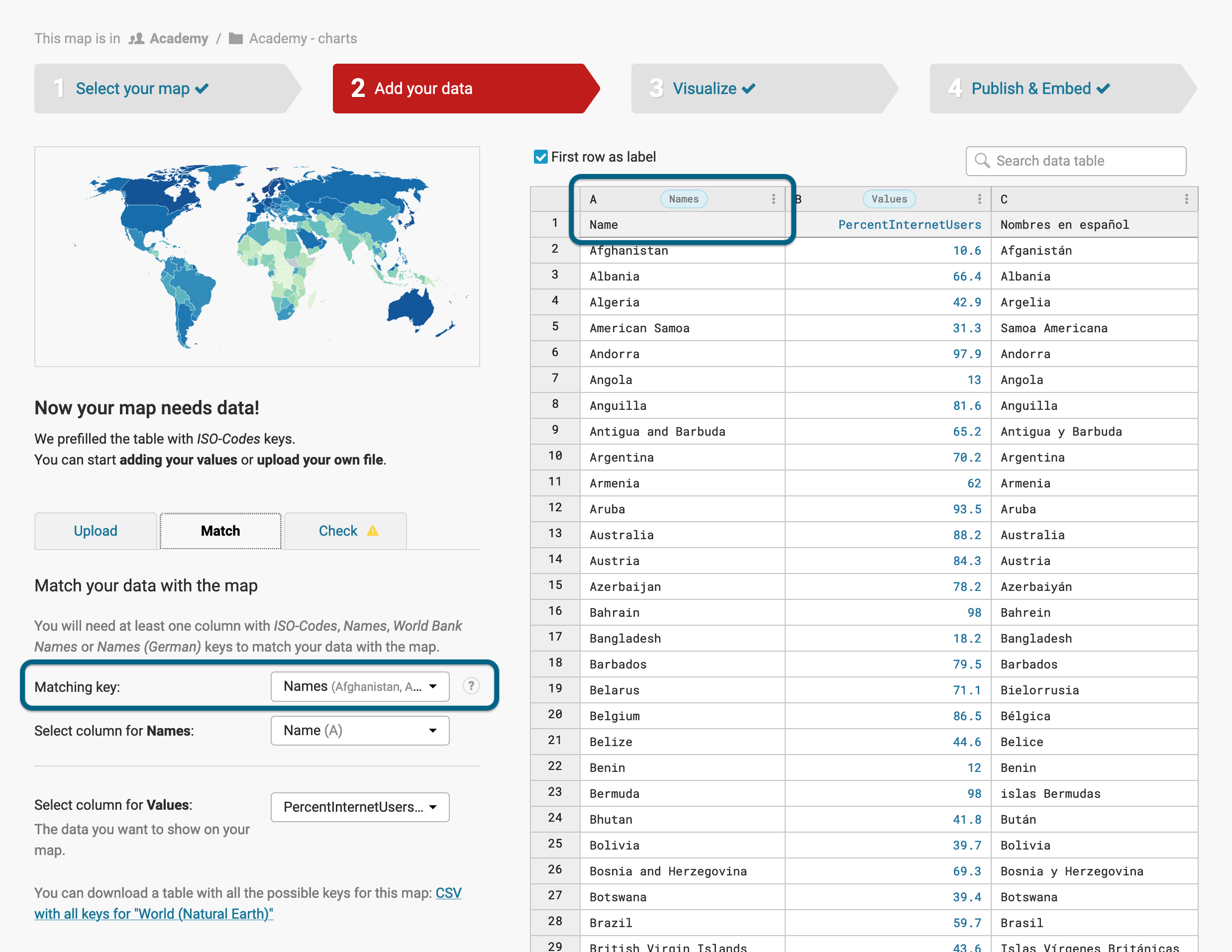This screenshot has width=1232, height=952.
Task: Switch to the Upload tab
Action: (x=96, y=531)
